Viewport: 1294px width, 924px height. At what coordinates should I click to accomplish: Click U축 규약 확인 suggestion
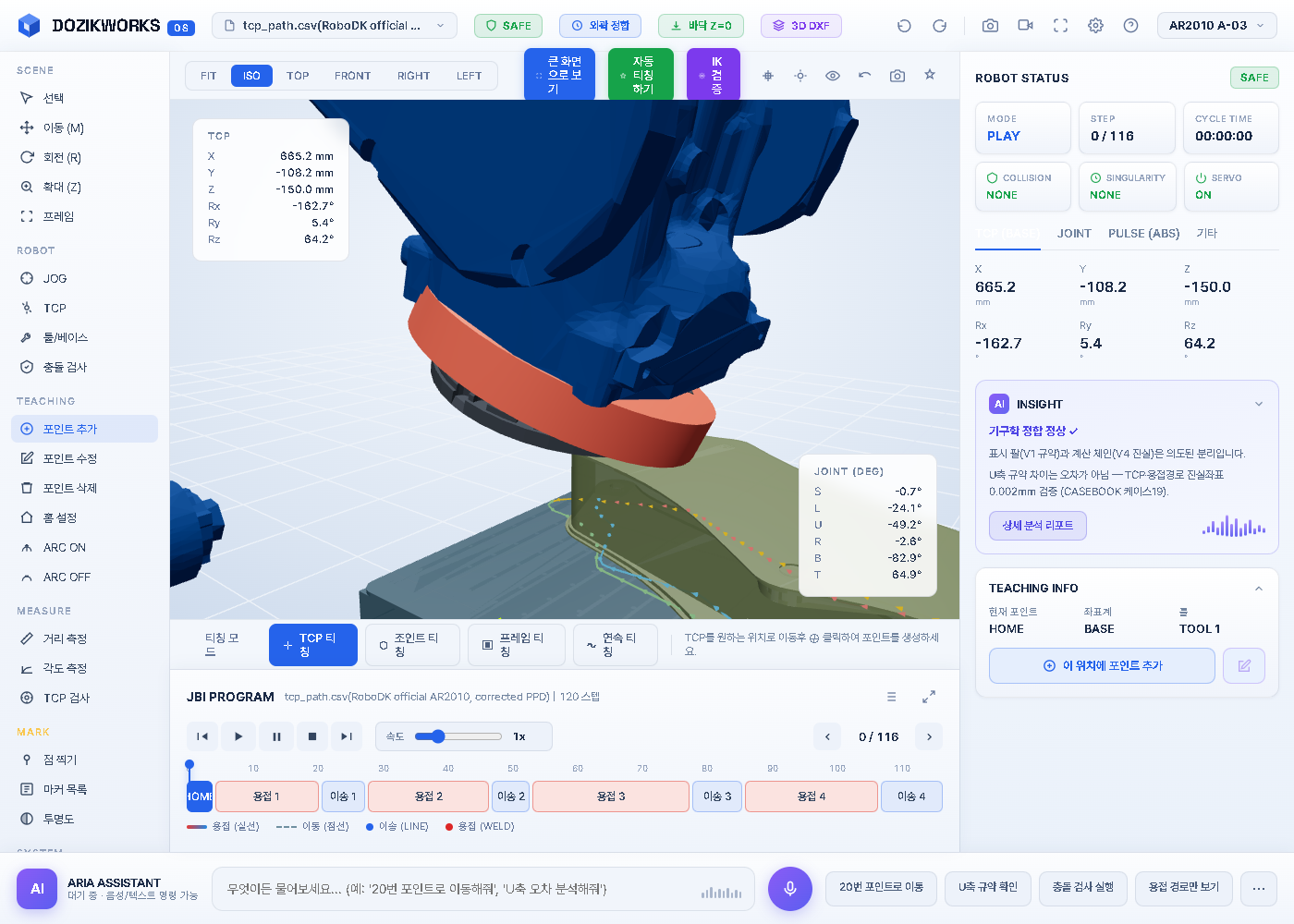(987, 888)
